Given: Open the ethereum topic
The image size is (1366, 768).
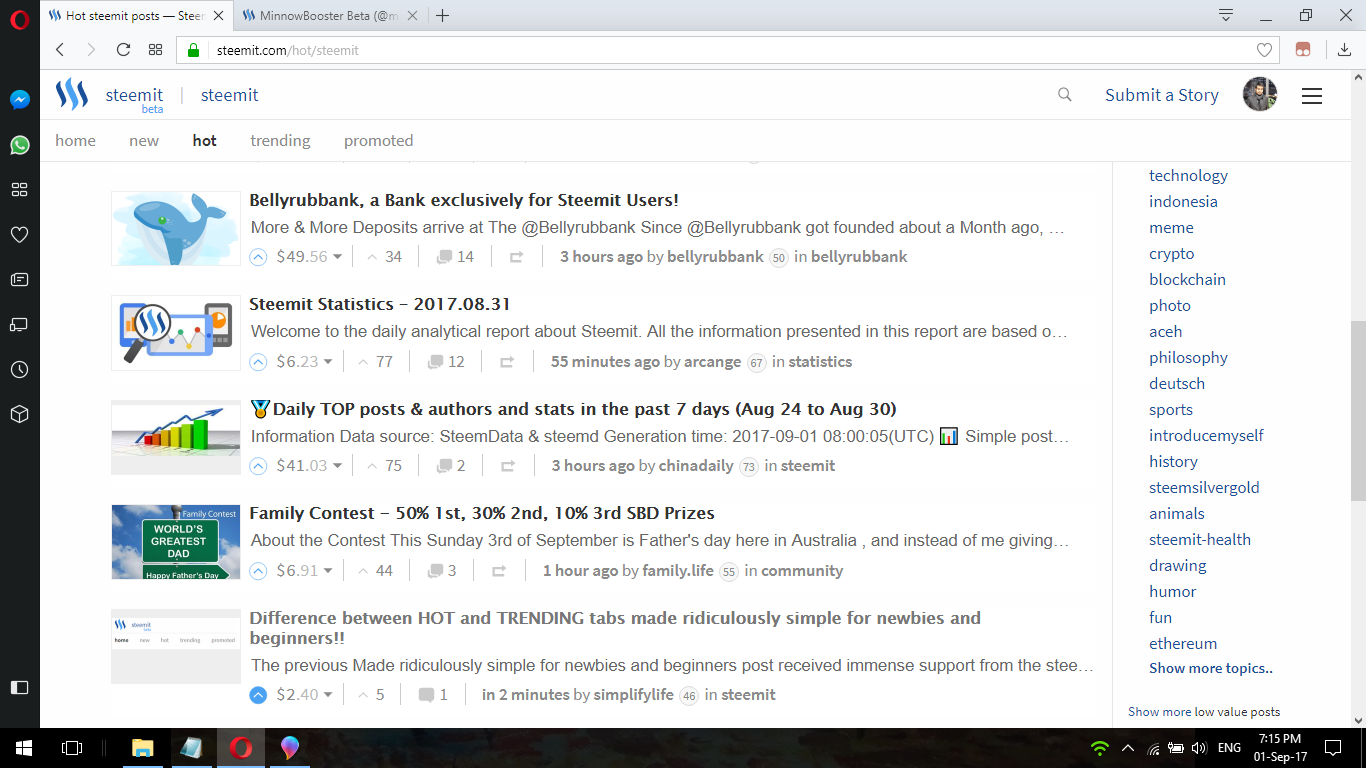Looking at the screenshot, I should 1183,644.
